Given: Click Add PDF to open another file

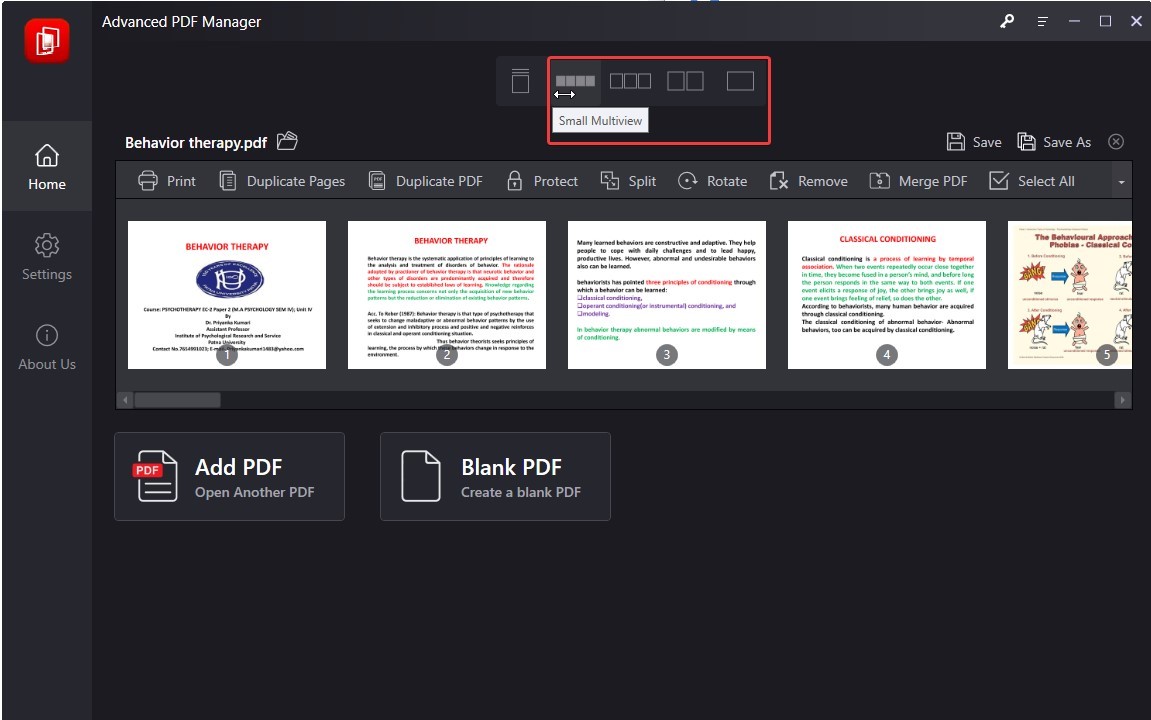Looking at the screenshot, I should pos(229,475).
